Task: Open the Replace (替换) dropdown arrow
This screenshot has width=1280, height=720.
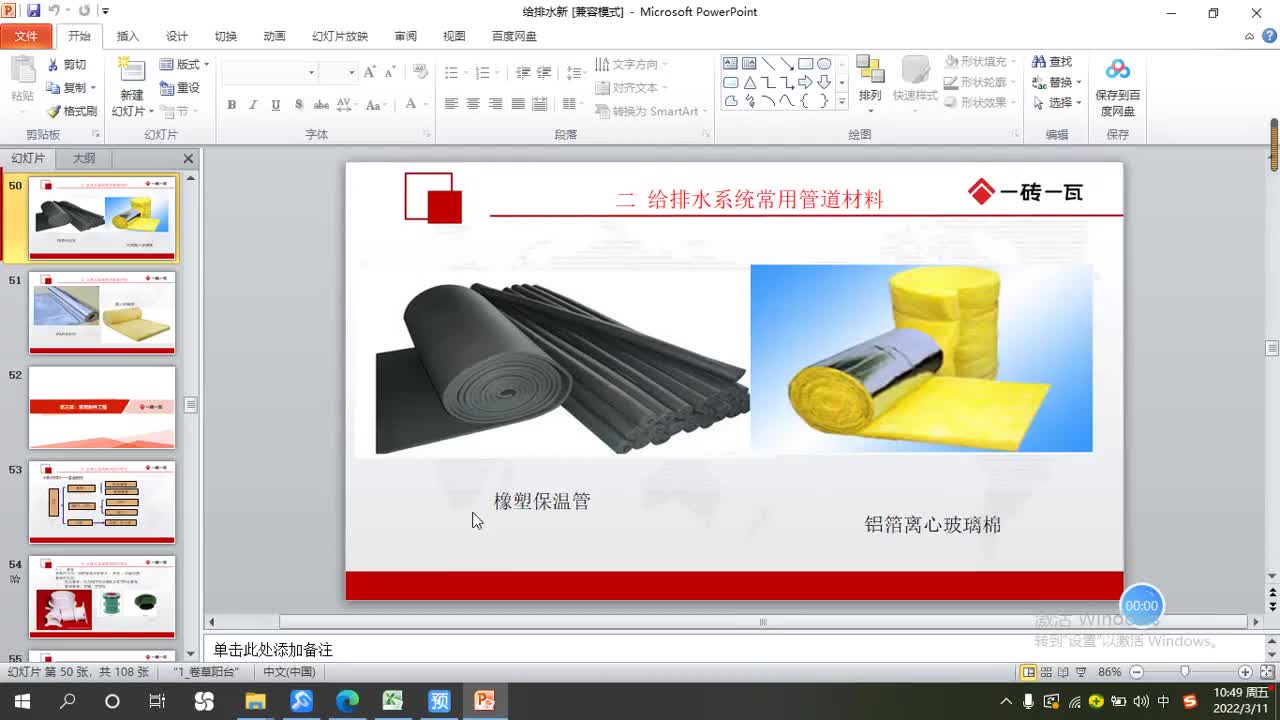Action: pos(1080,82)
